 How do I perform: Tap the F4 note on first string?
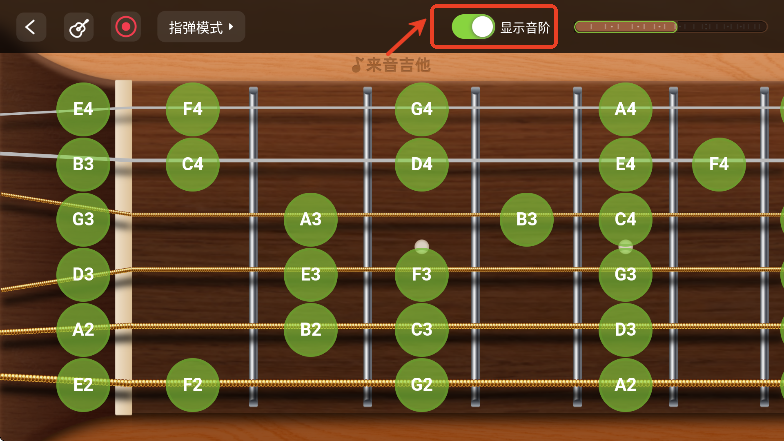(192, 109)
